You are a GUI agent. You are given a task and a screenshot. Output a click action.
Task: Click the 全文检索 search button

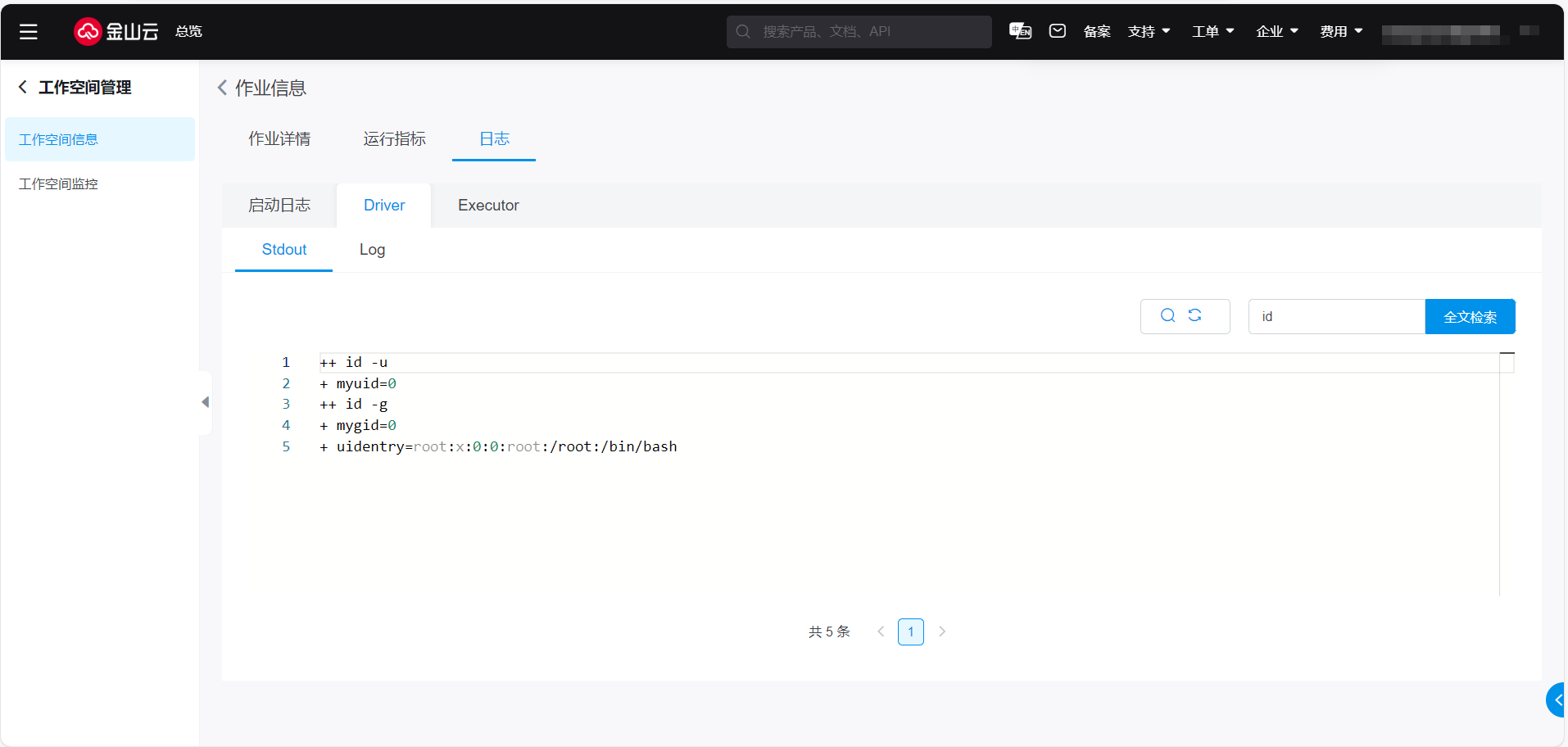pos(1470,317)
